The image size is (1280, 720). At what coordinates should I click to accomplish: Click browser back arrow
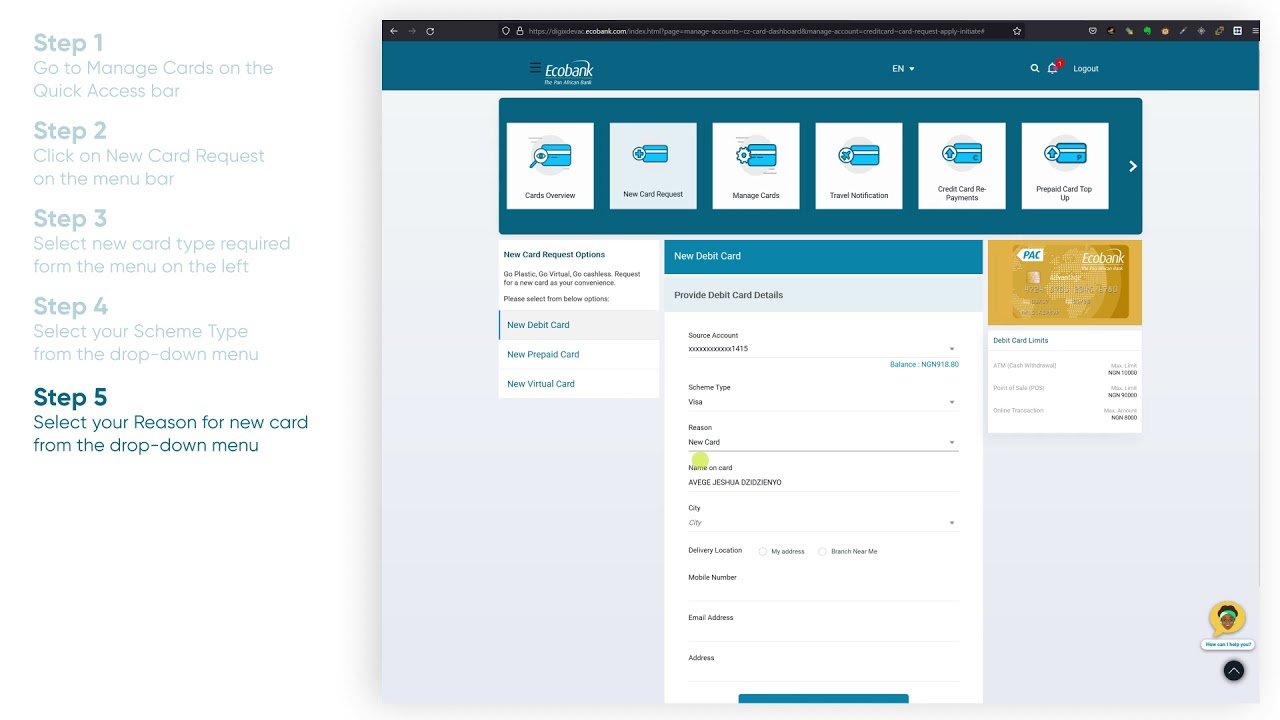click(x=394, y=31)
